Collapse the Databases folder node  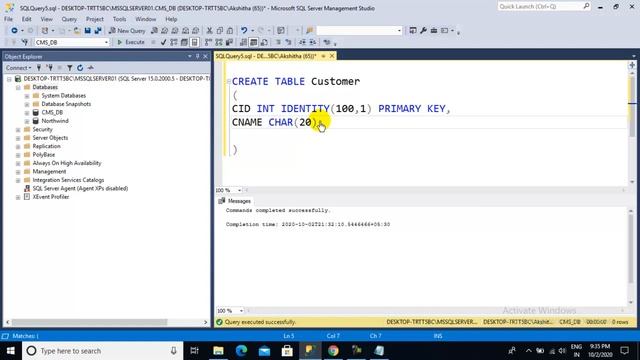18,87
